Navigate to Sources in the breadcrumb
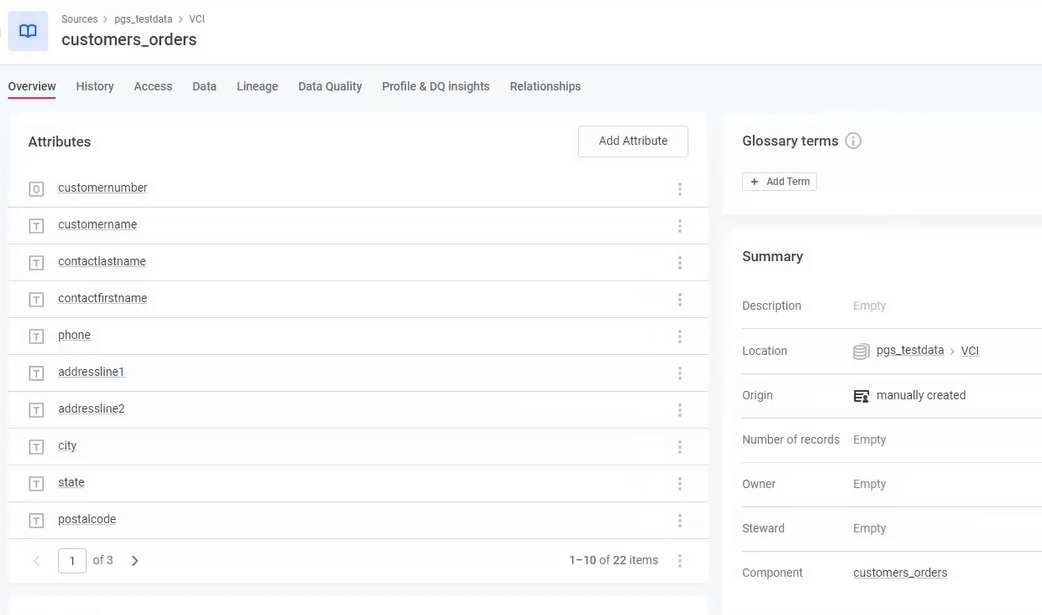The image size is (1042, 615). point(79,19)
